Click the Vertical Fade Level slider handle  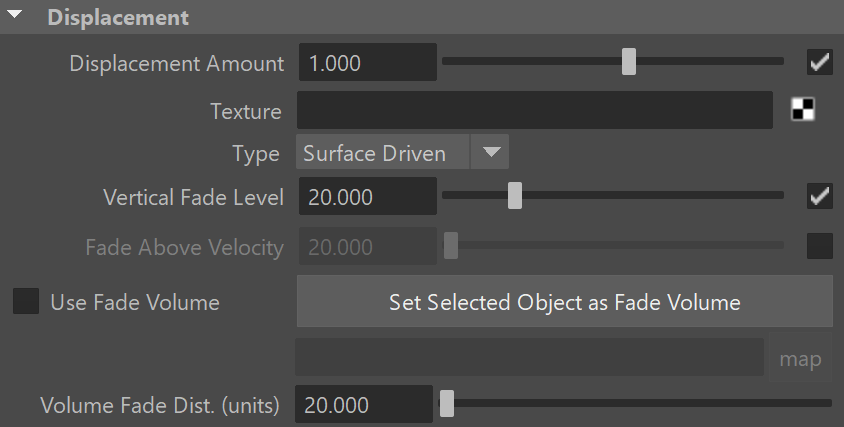(x=515, y=195)
